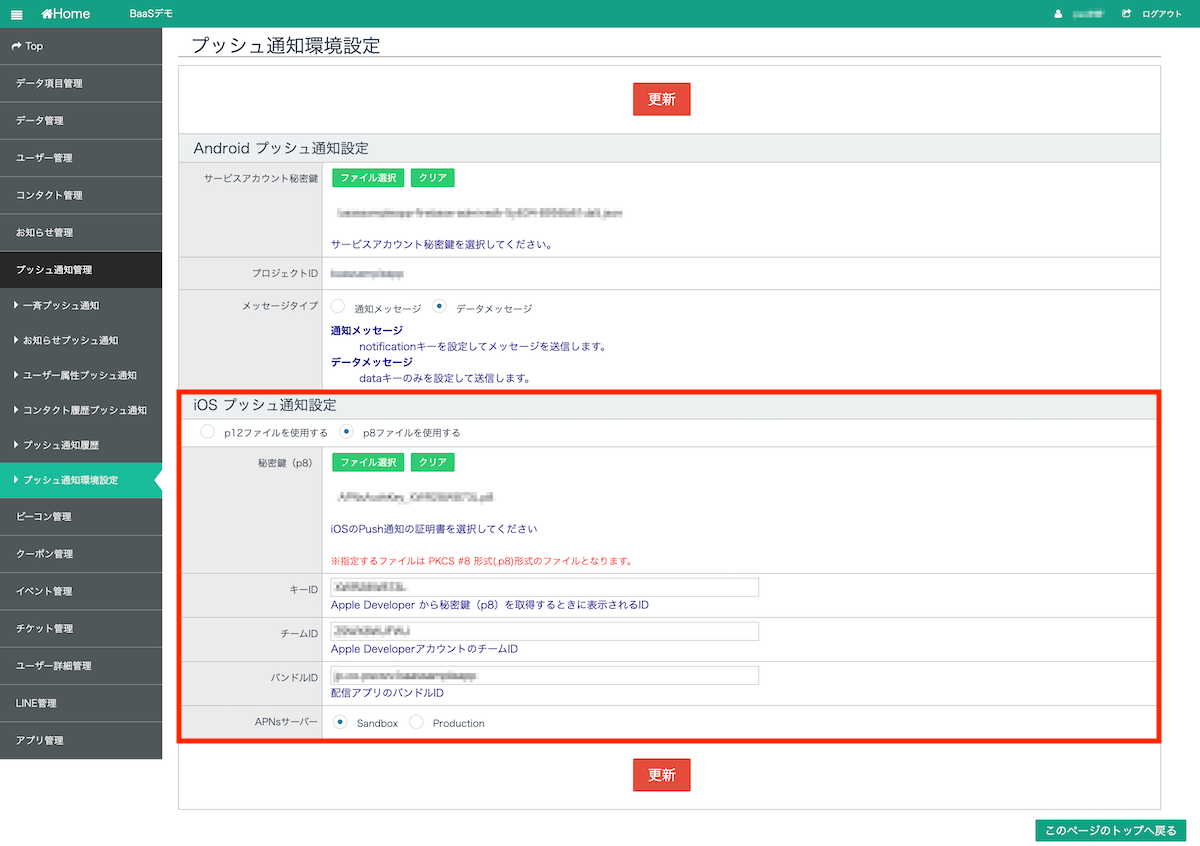Click the logout icon in header
The height and width of the screenshot is (846, 1200).
point(1127,14)
